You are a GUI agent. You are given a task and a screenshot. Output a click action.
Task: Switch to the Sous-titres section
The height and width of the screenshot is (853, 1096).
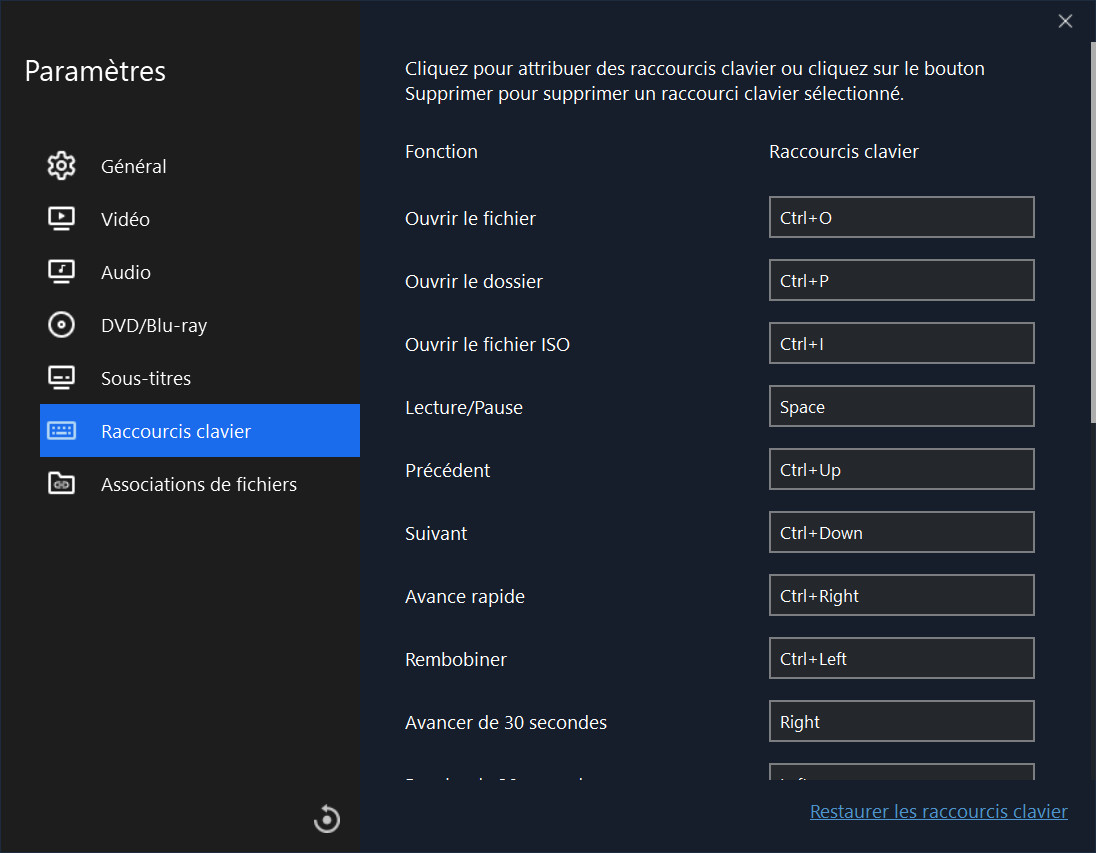point(146,378)
